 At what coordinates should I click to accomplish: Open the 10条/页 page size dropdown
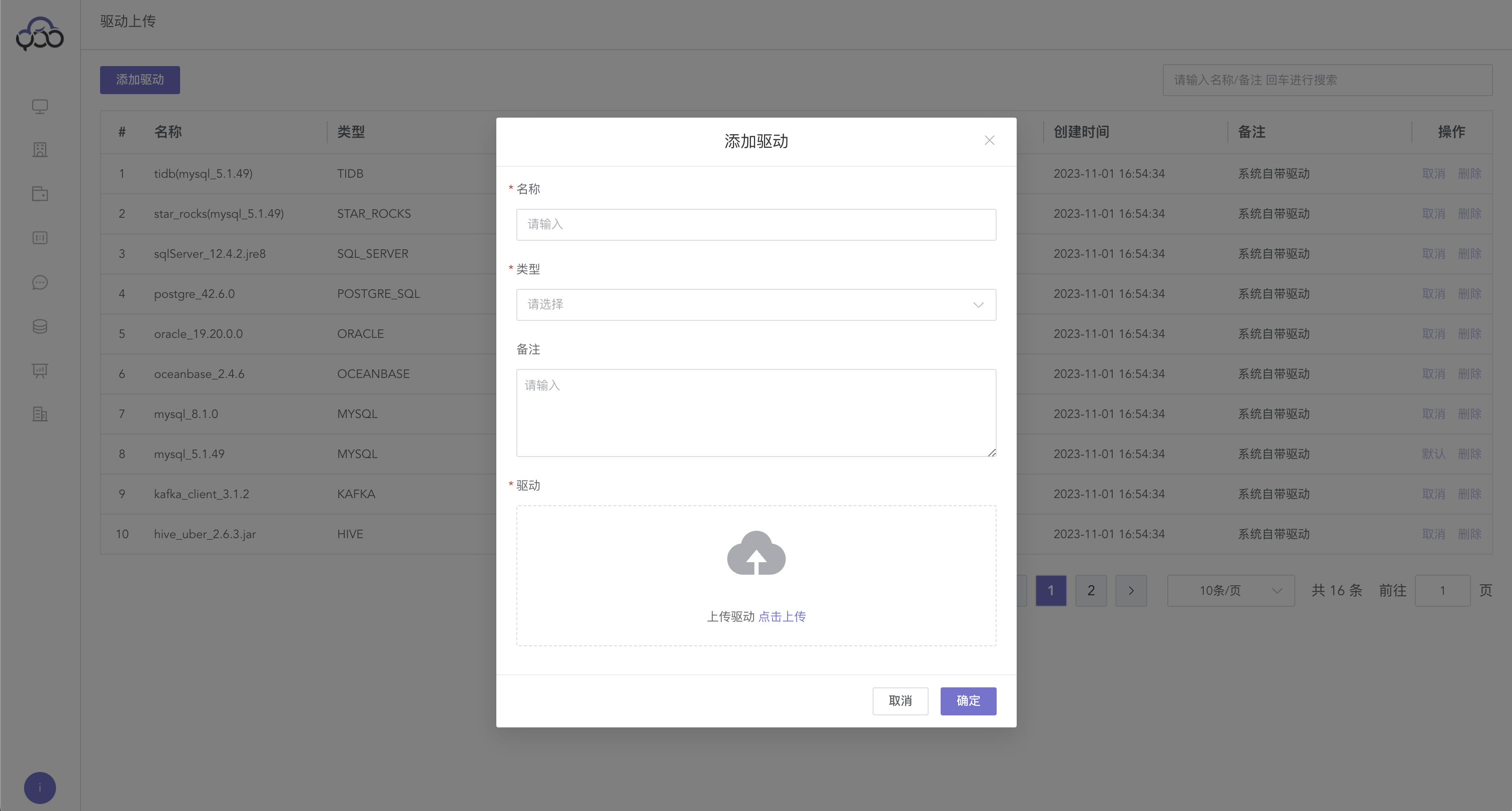(1231, 590)
